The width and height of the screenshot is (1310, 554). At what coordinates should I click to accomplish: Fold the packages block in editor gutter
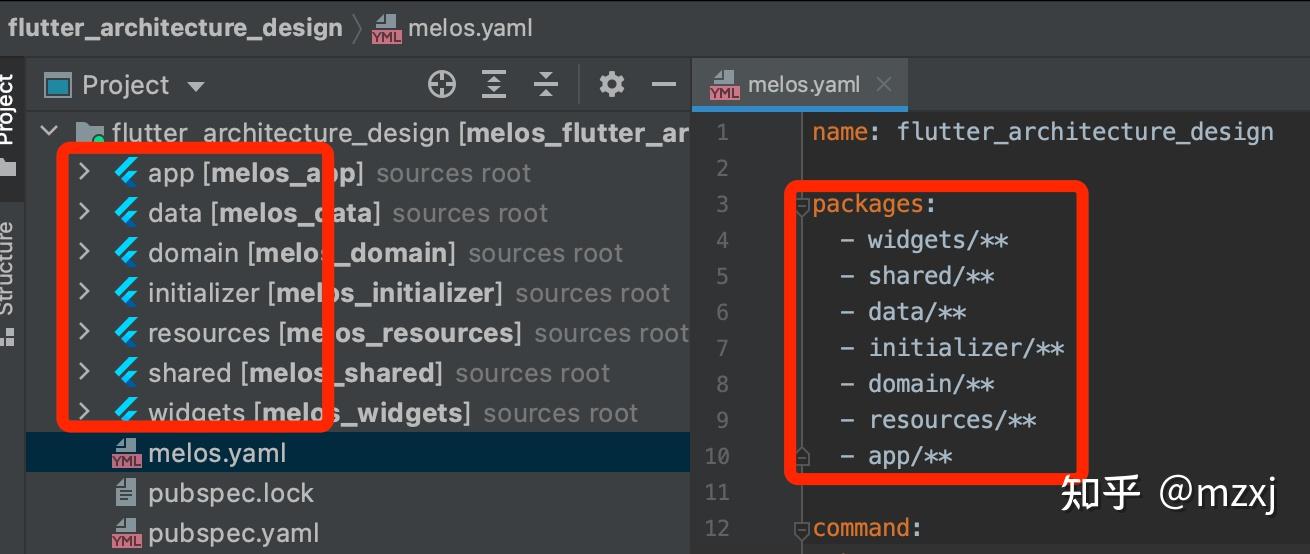tap(801, 206)
